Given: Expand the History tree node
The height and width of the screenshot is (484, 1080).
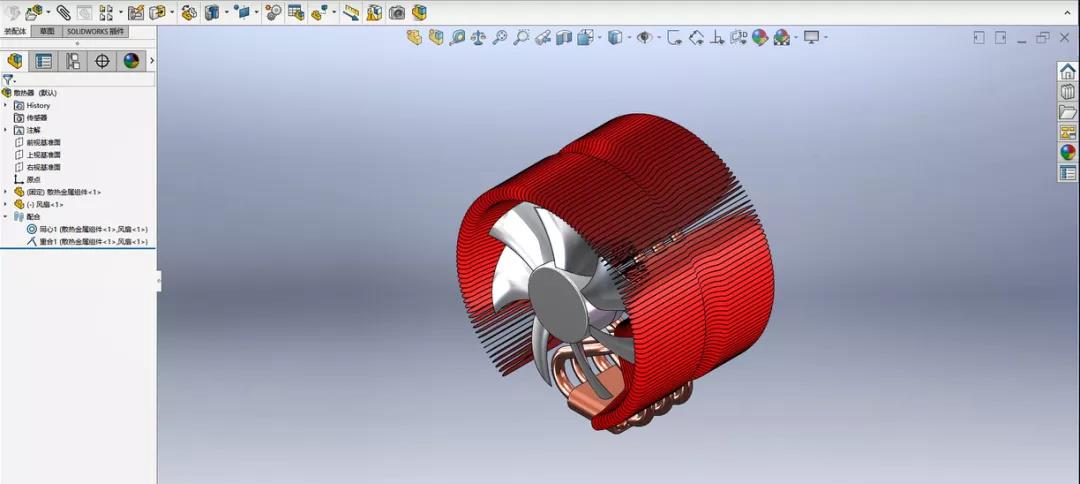Looking at the screenshot, I should [5, 105].
